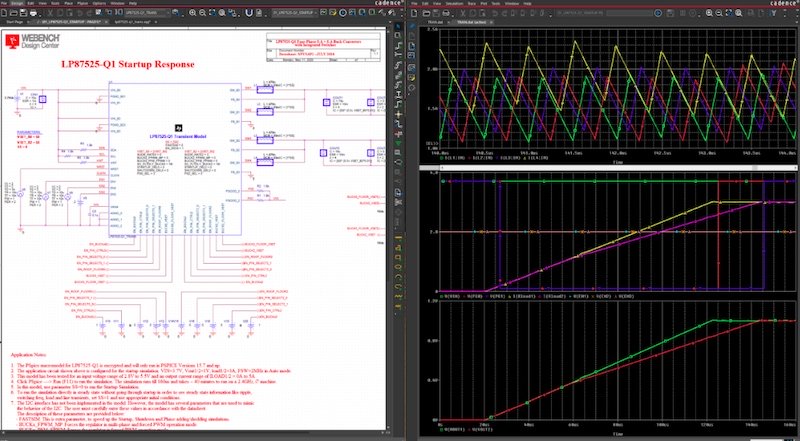Open the Plot menu in the waveform window
Image resolution: width=800 pixels, height=441 pixels.
484,4
